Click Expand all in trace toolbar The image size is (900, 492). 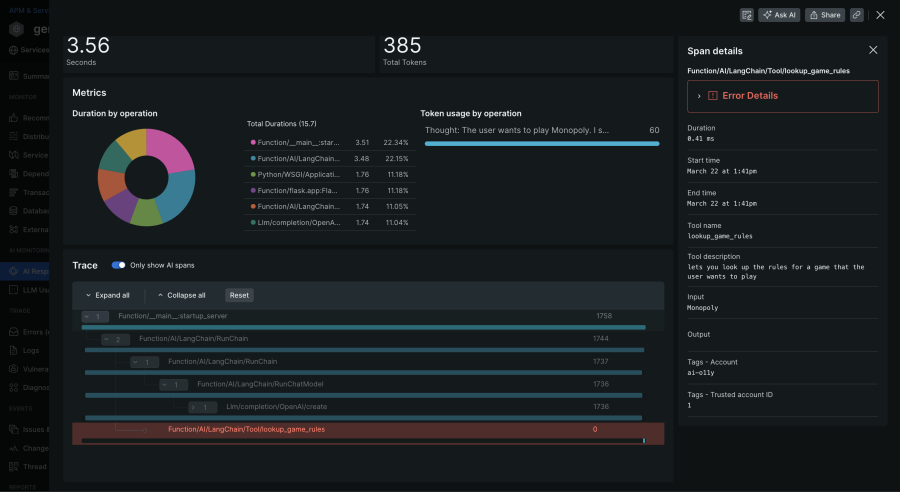click(107, 295)
